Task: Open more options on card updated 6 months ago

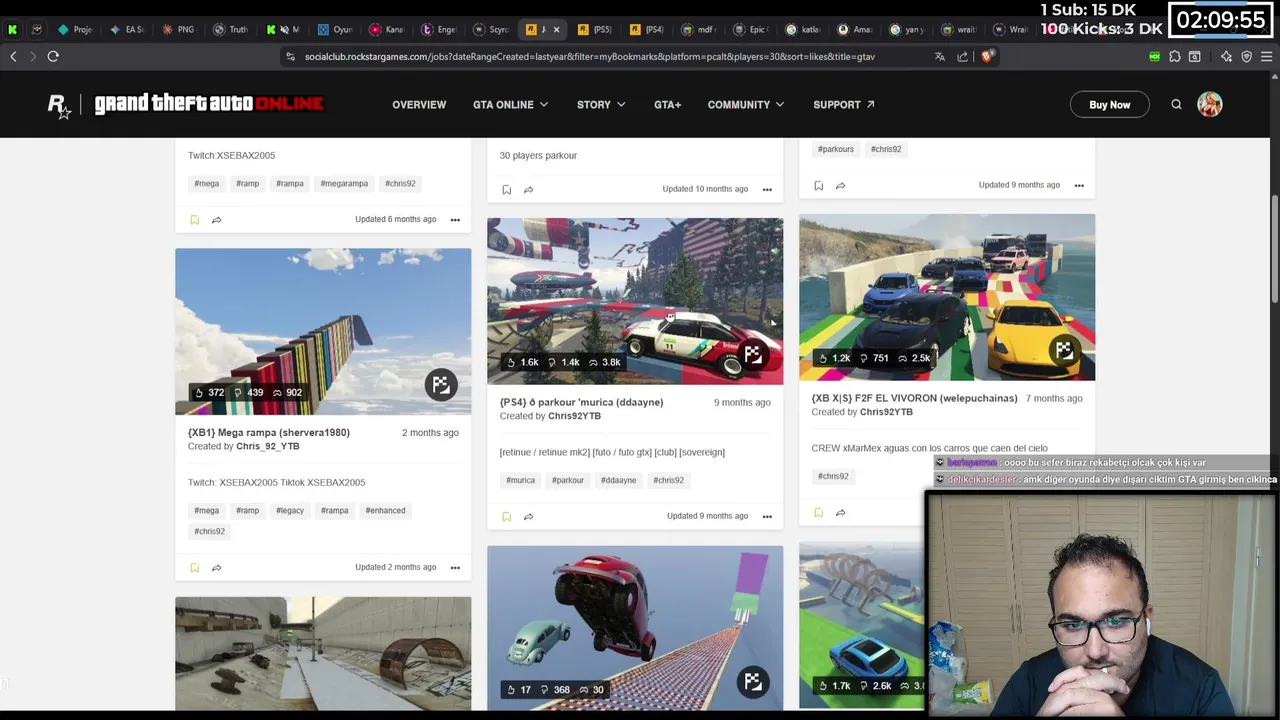Action: [455, 220]
